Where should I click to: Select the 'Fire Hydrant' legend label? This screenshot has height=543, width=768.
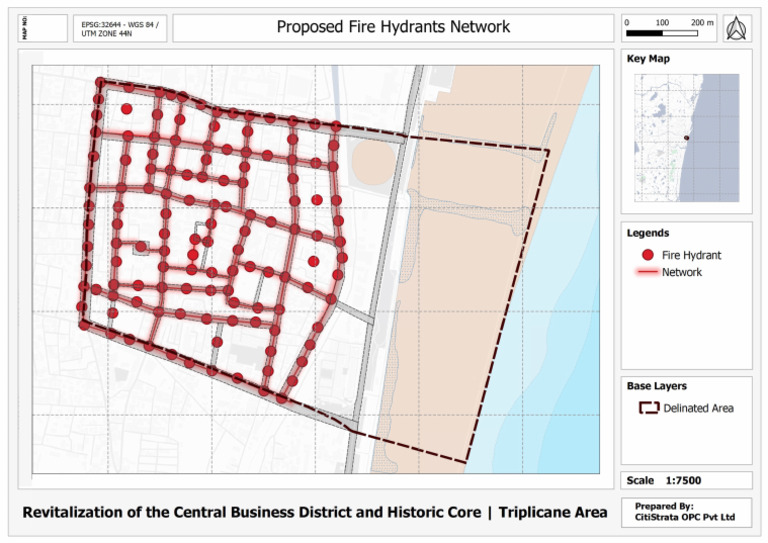coord(691,255)
